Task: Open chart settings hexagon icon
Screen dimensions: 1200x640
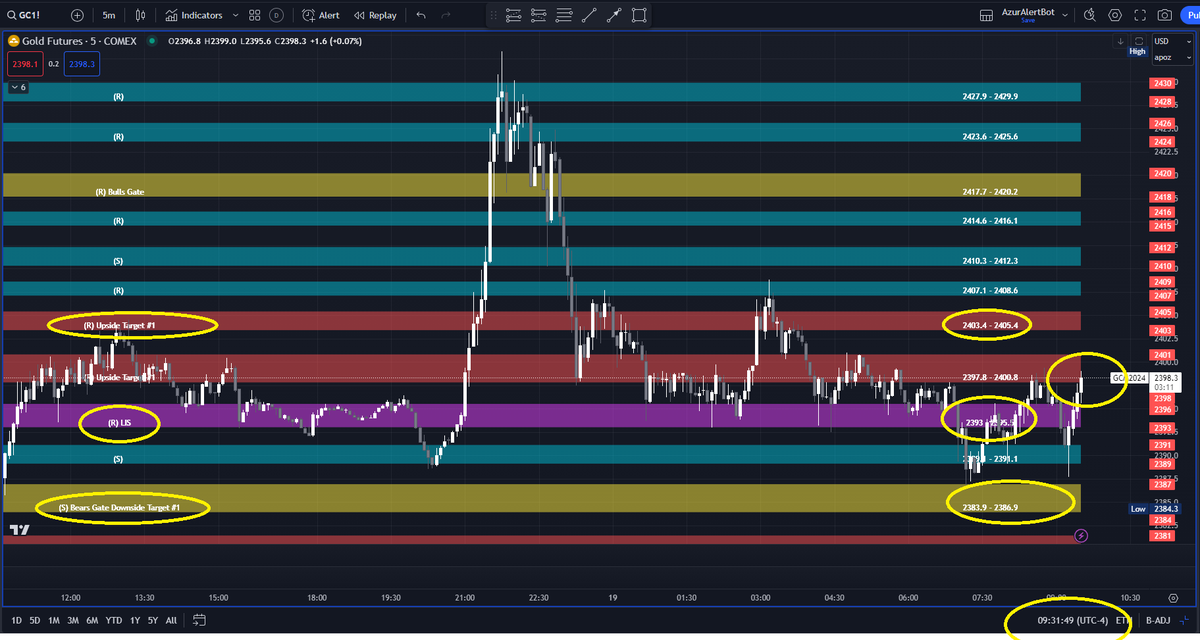Action: click(x=1115, y=15)
